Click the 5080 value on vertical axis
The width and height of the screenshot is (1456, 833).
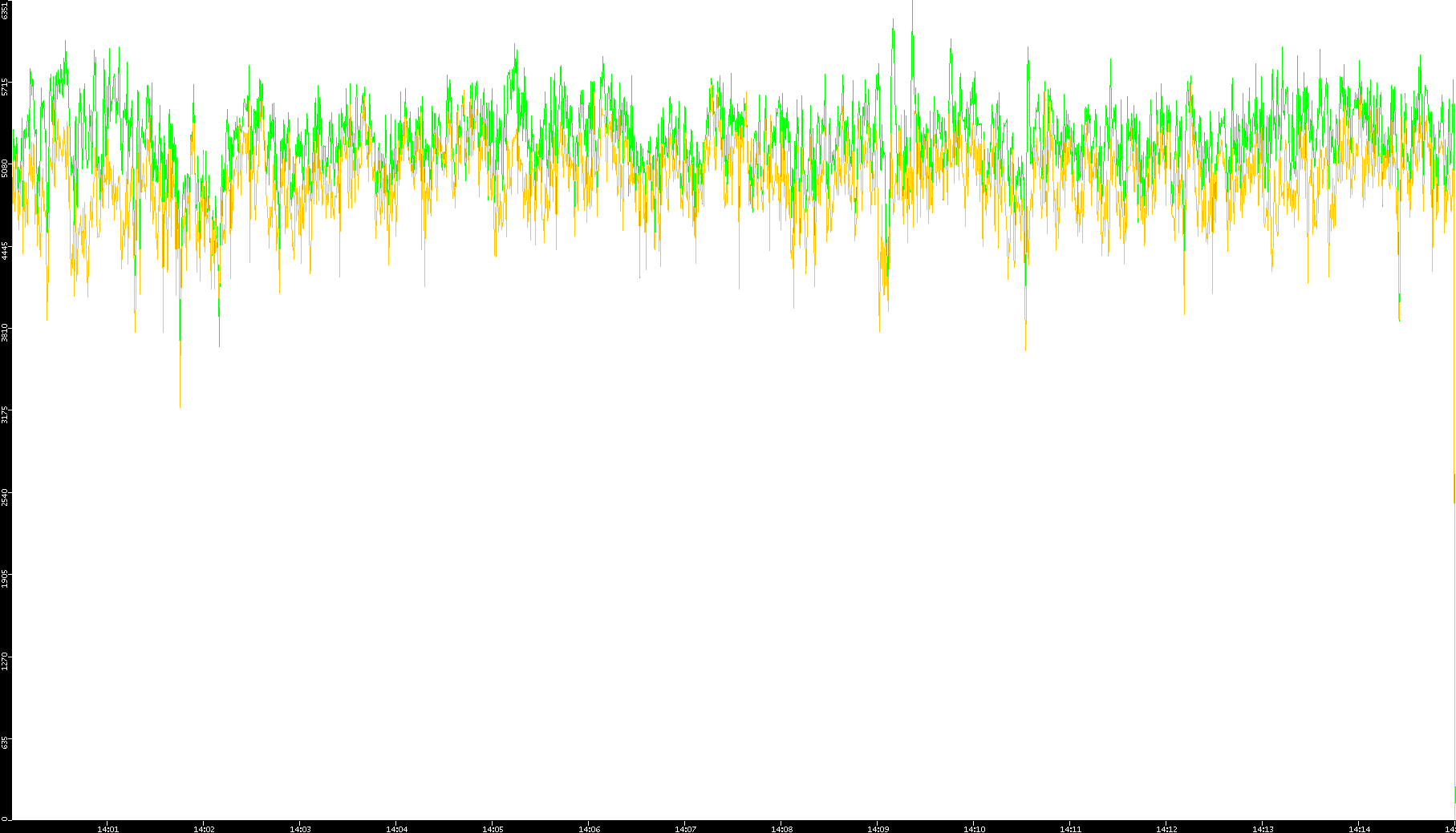tap(5, 168)
